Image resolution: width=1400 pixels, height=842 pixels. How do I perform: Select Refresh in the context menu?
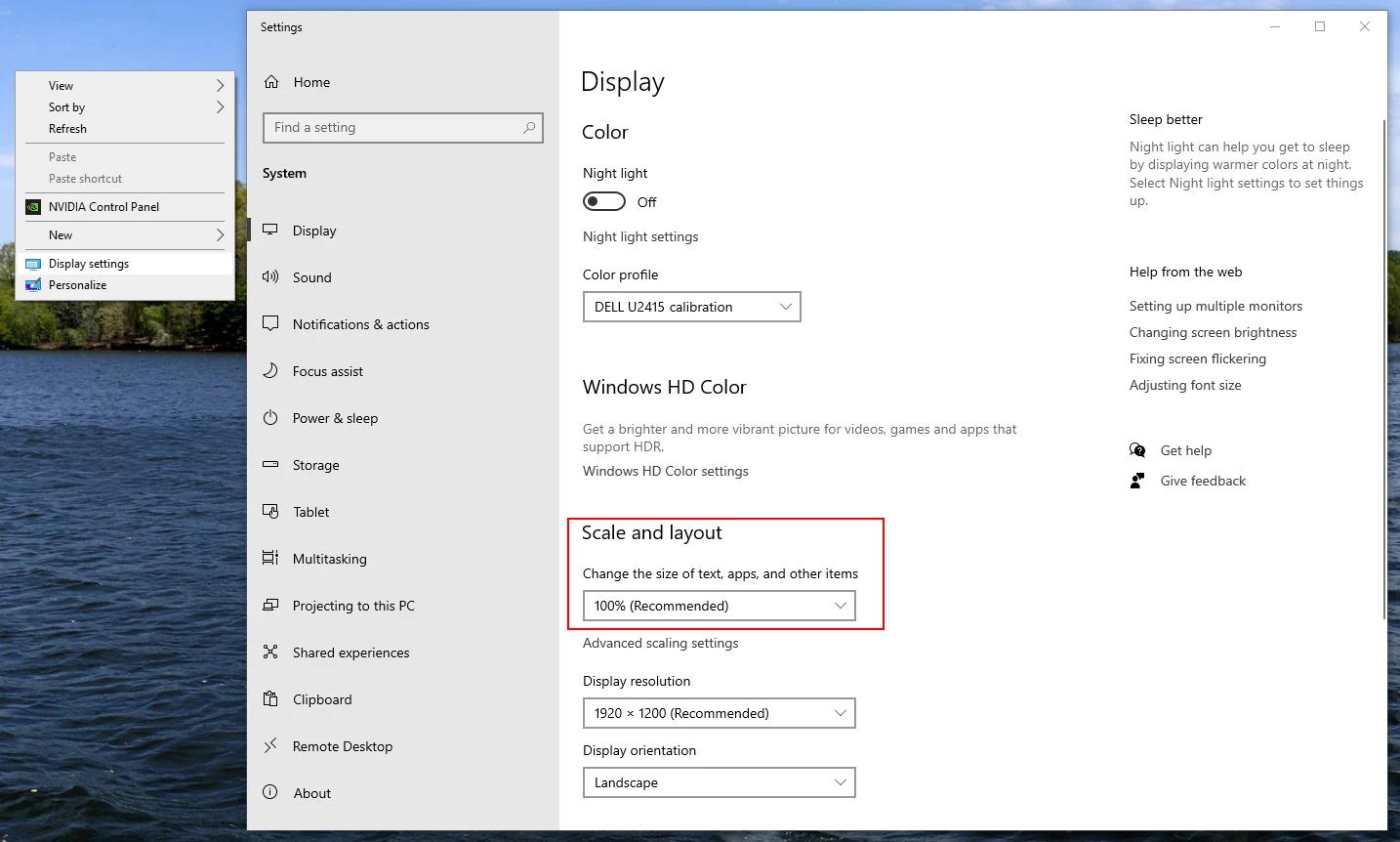pos(125,129)
